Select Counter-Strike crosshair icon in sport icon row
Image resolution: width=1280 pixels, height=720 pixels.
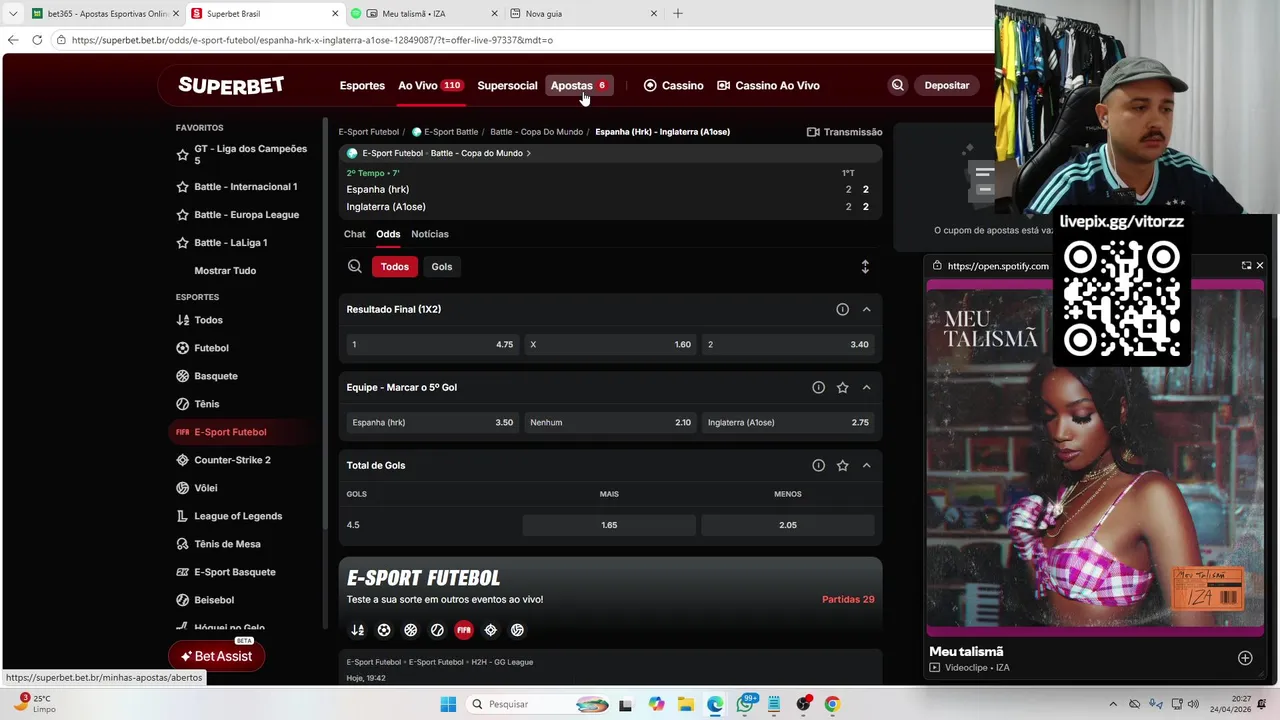490,630
